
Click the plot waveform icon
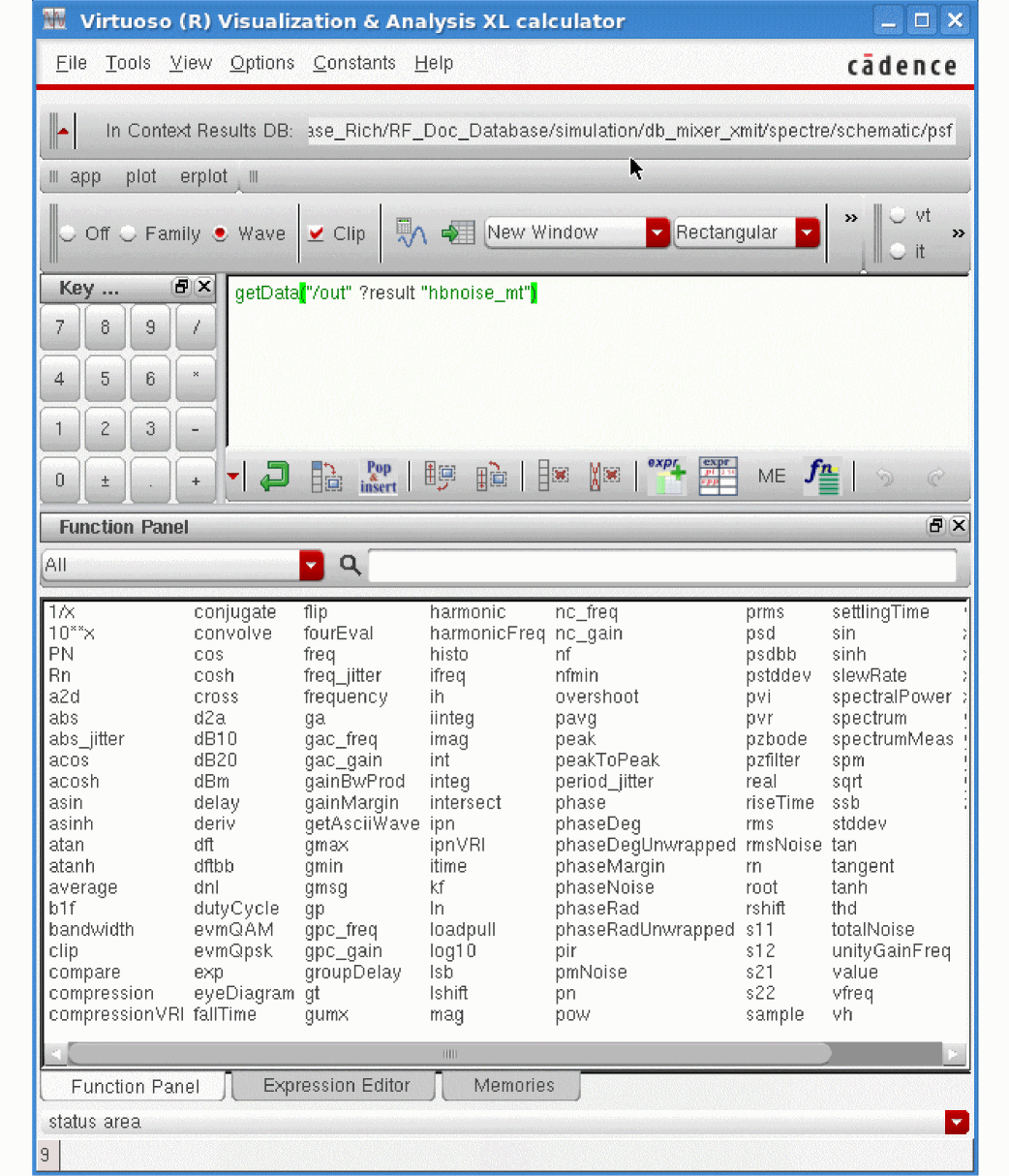click(412, 233)
